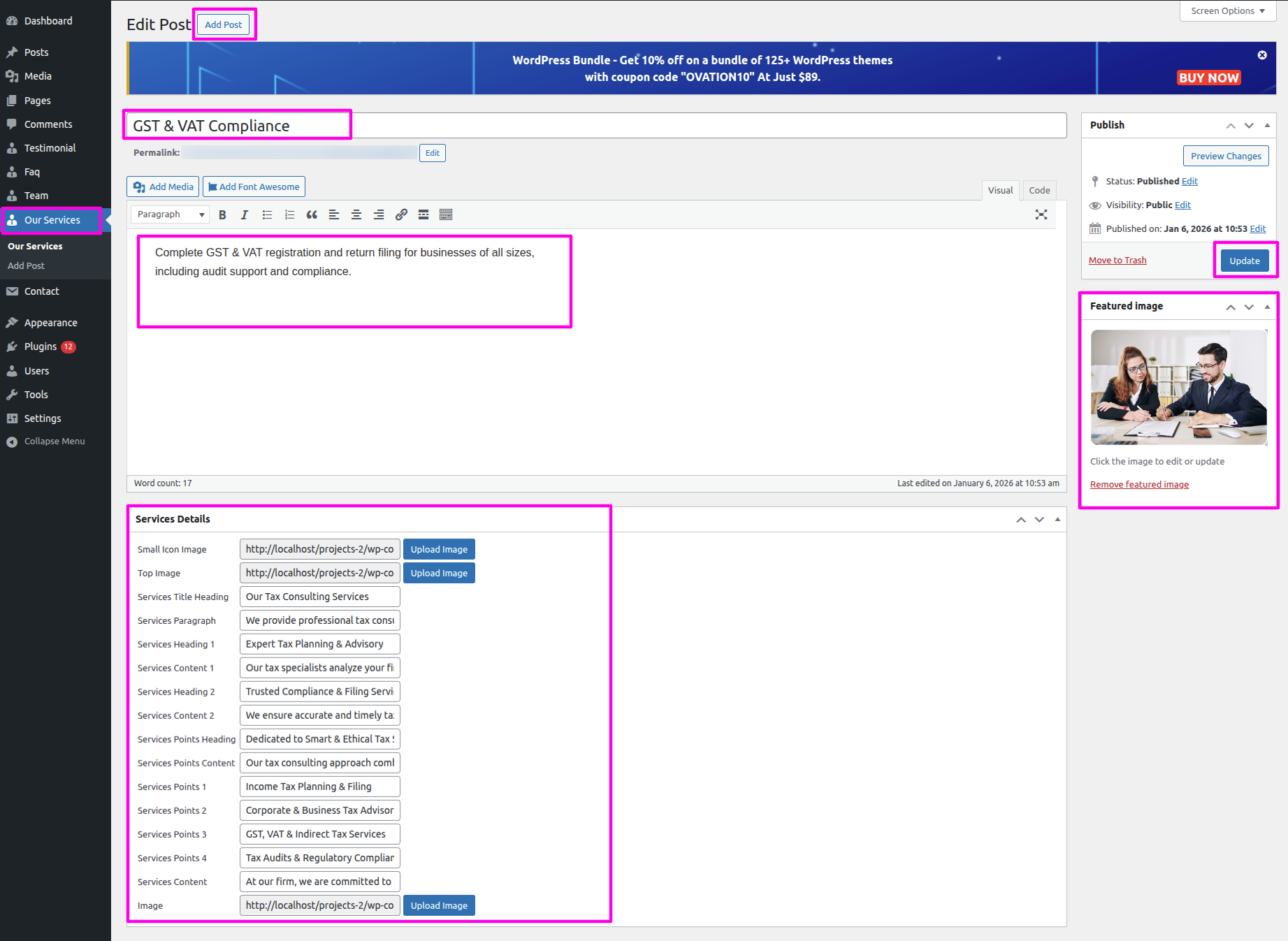Screen dimensions: 1288x941
Task: Show the toolbar toggle (kitchen sink)
Action: (x=446, y=215)
